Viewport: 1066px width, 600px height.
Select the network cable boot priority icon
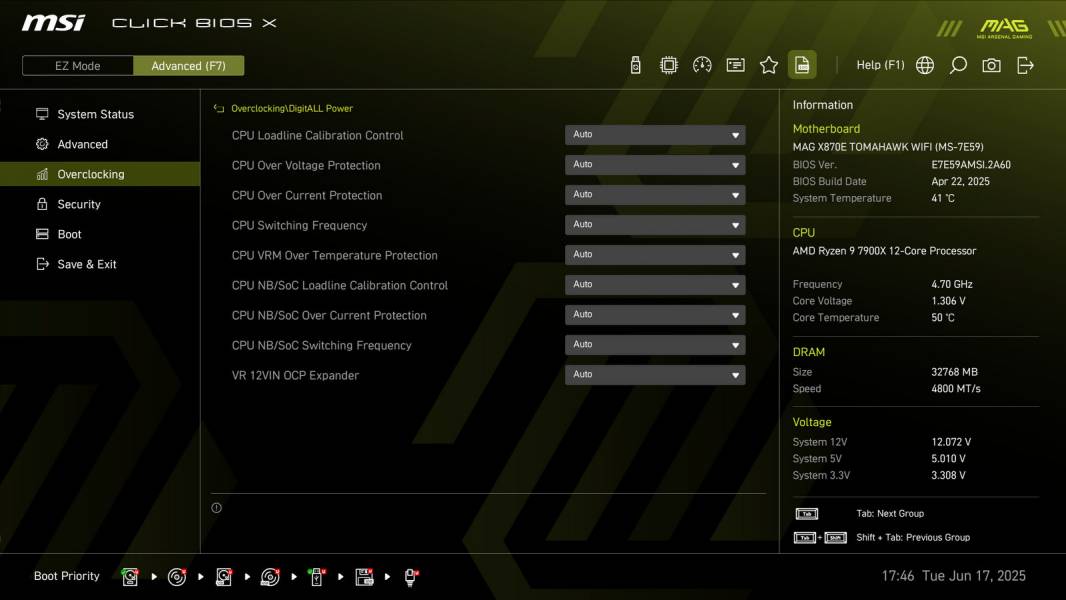pyautogui.click(x=411, y=577)
